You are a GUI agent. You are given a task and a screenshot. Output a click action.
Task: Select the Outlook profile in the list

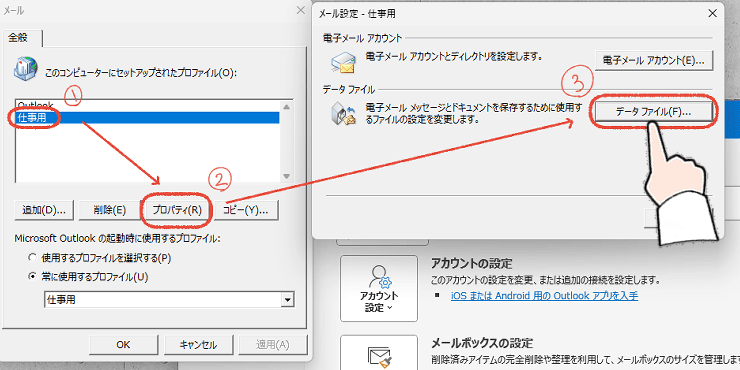point(148,106)
